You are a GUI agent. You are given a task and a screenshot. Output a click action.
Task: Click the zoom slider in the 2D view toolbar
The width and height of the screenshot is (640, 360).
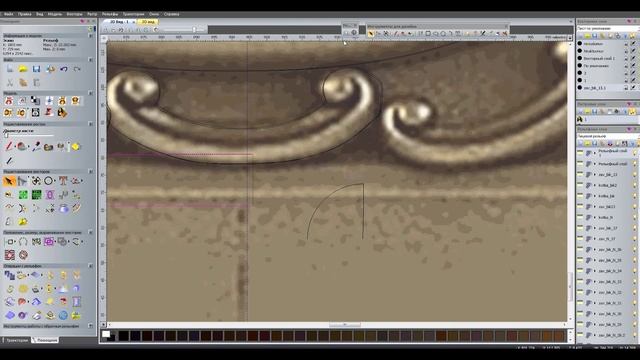pos(194,30)
